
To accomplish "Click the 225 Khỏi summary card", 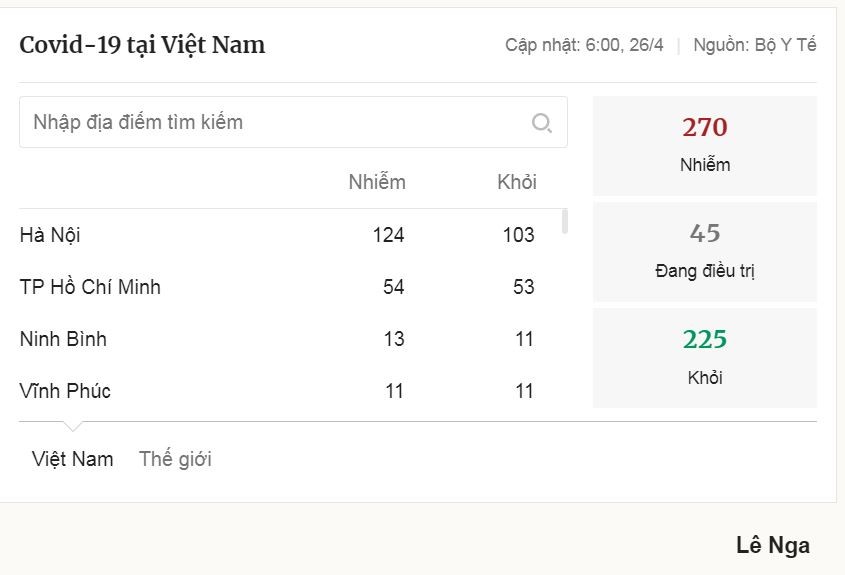I will (705, 358).
